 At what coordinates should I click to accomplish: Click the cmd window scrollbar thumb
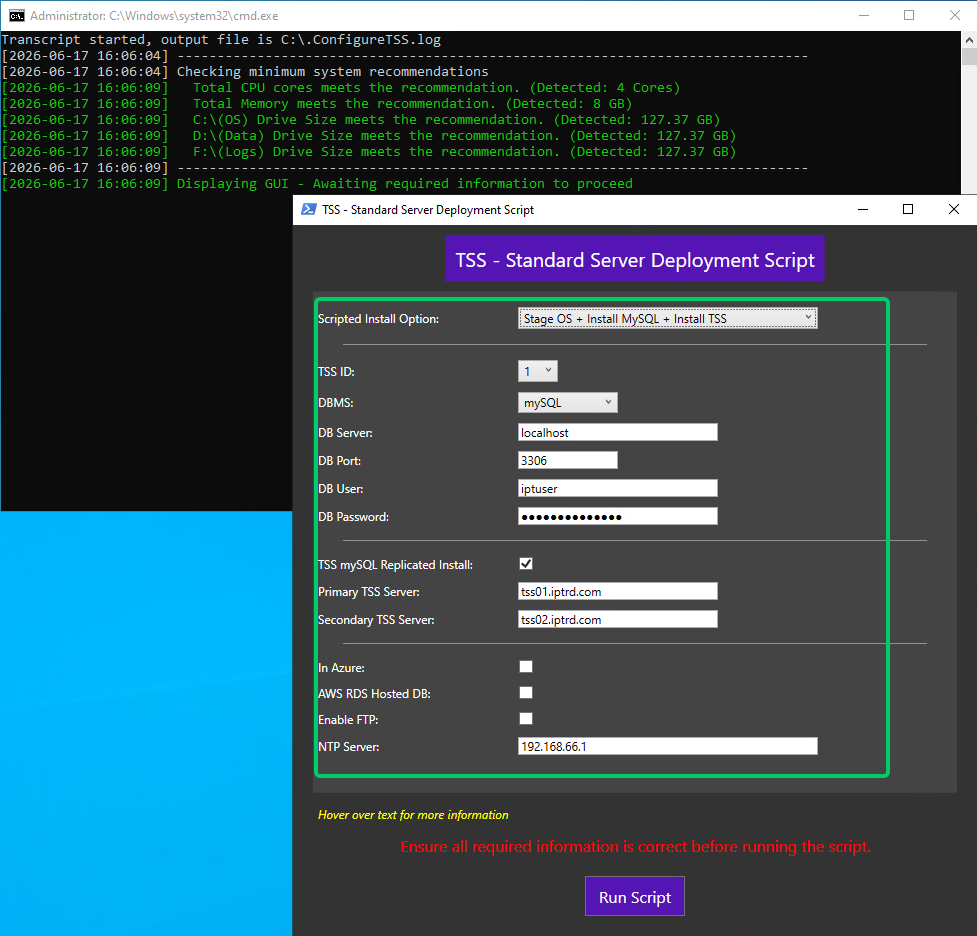point(969,56)
